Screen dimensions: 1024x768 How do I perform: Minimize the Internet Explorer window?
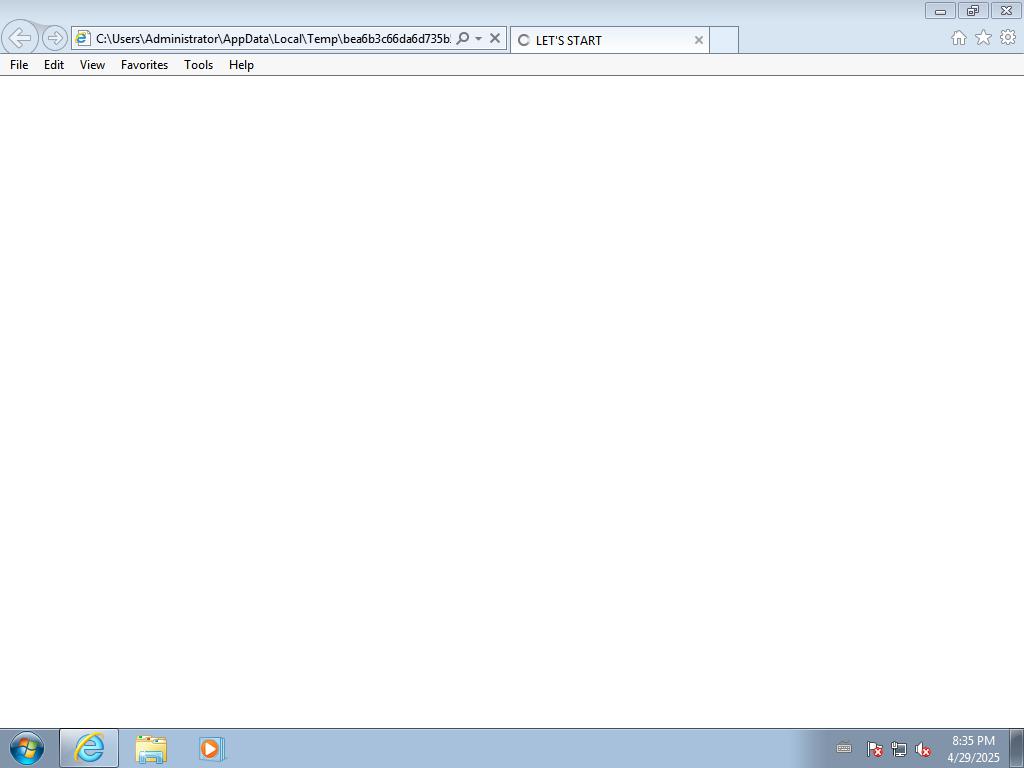[940, 10]
